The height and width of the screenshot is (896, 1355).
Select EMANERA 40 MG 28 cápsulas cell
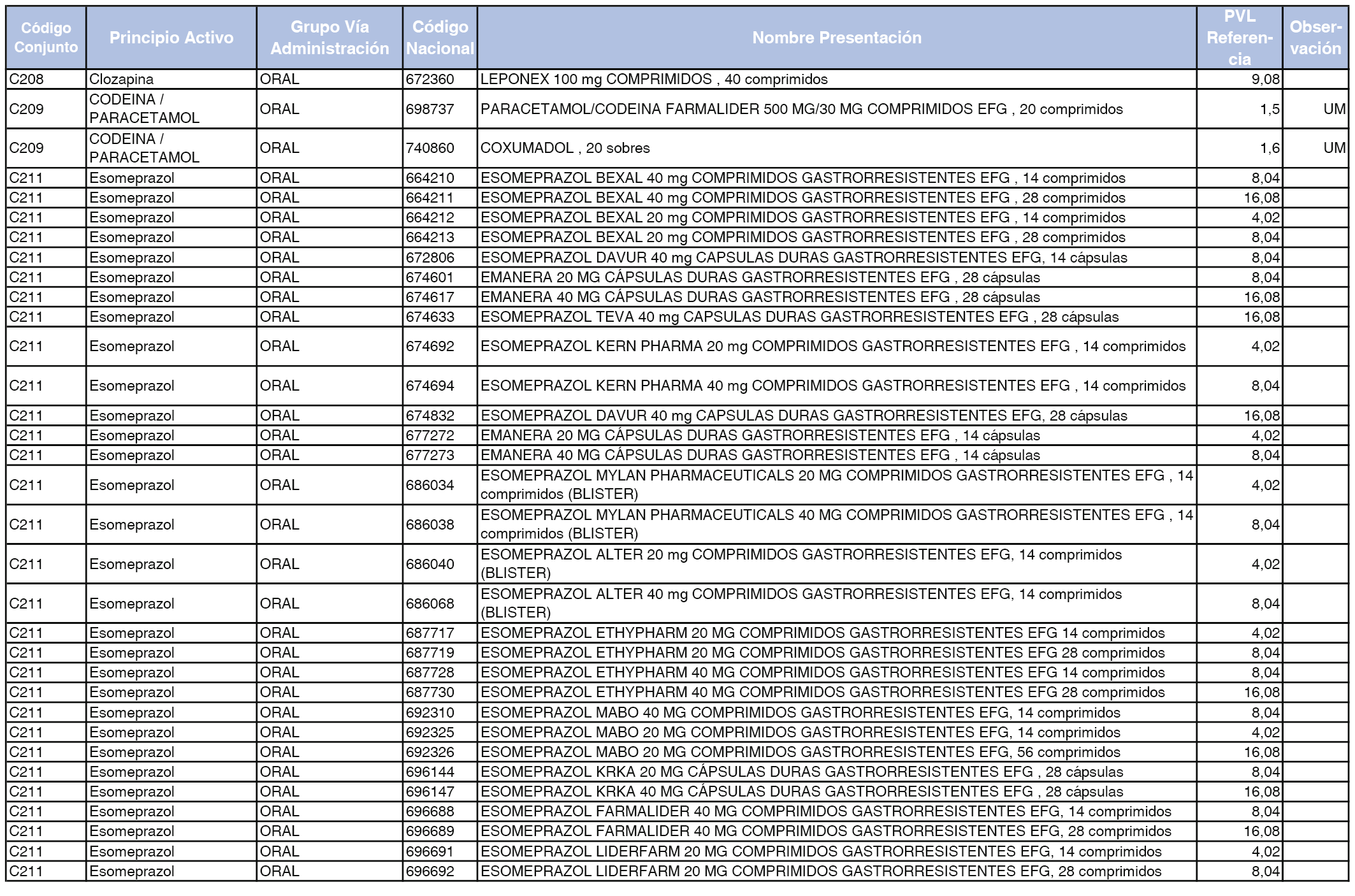pyautogui.click(x=837, y=297)
